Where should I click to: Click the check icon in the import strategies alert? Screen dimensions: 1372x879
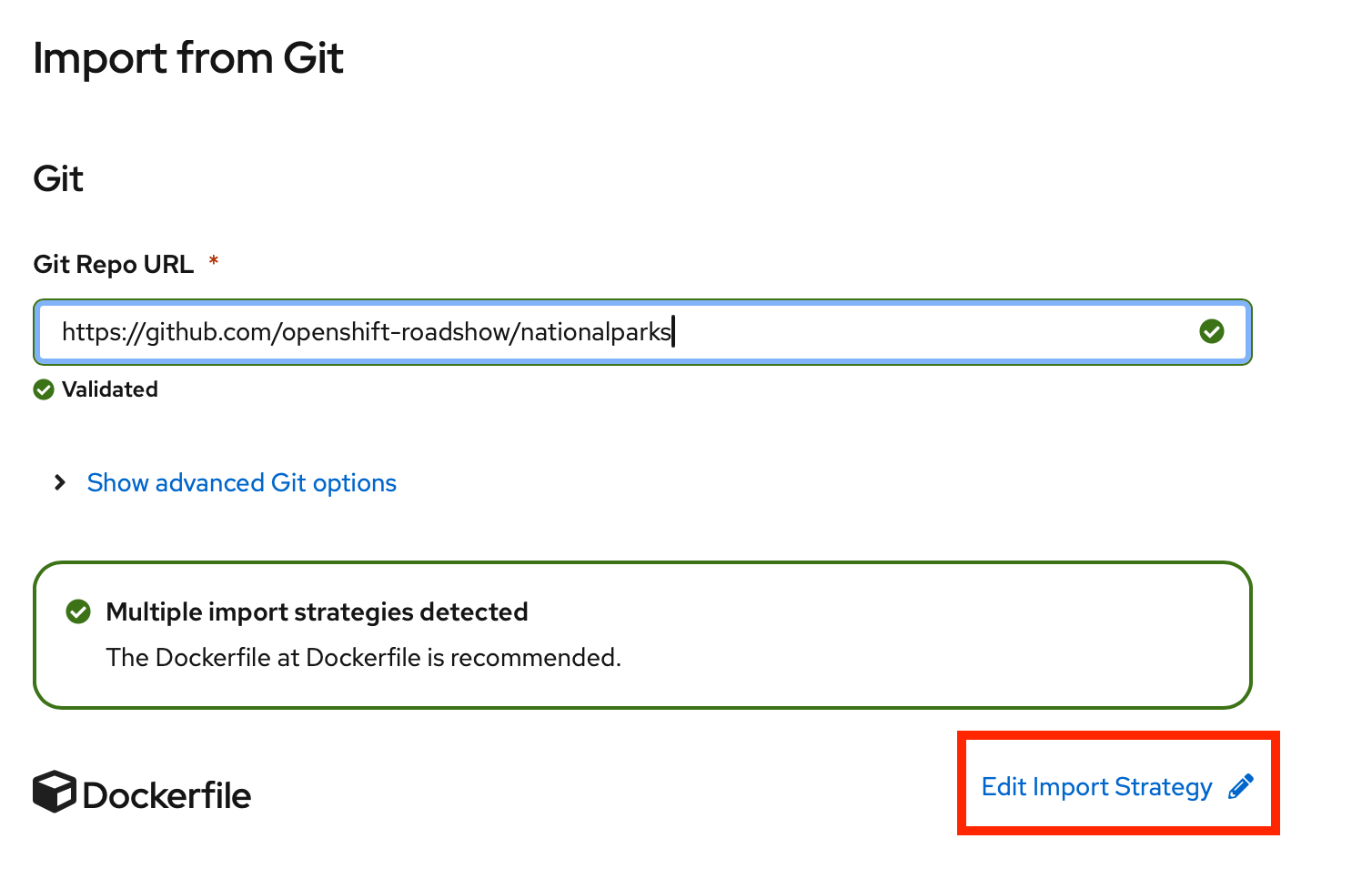click(x=79, y=612)
